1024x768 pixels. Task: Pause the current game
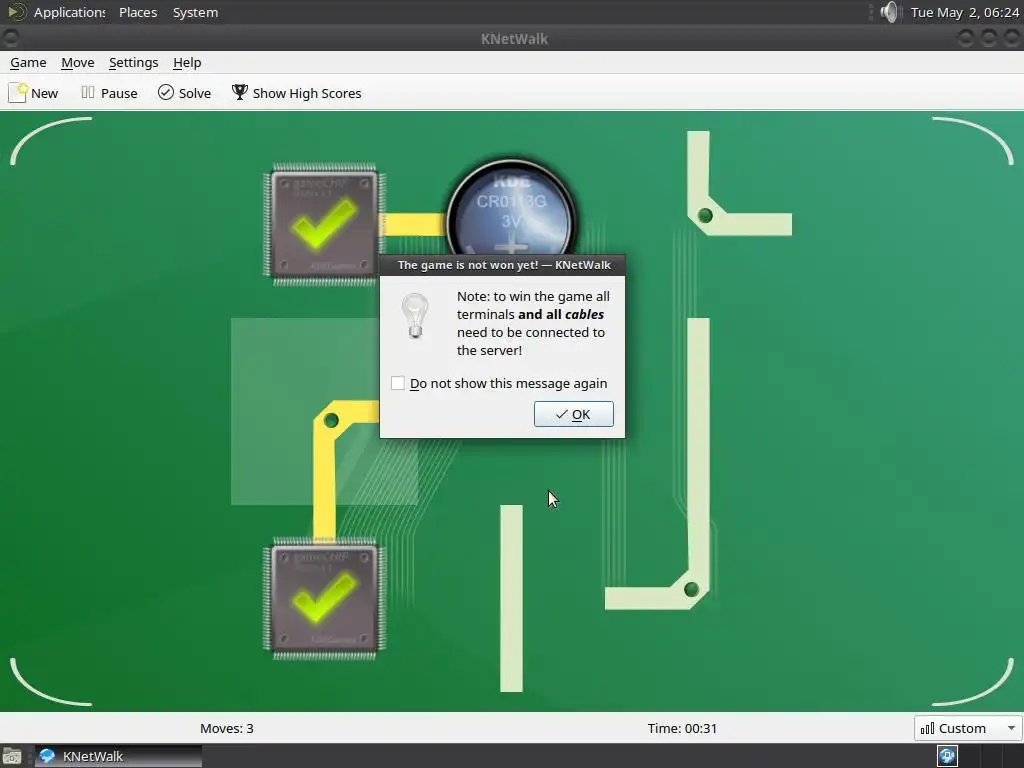tap(109, 93)
